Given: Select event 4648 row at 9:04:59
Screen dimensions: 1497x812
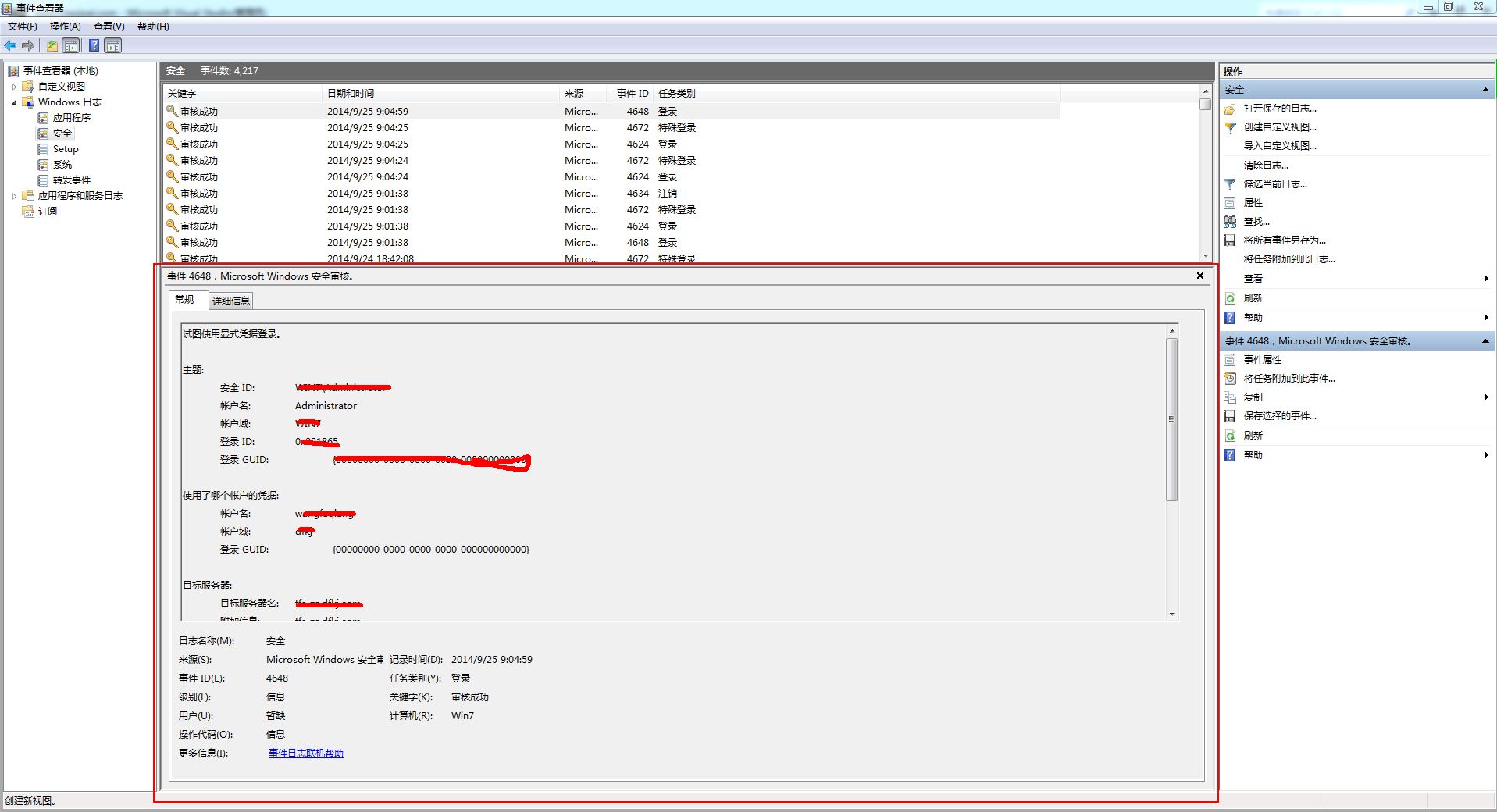Looking at the screenshot, I should pos(611,112).
